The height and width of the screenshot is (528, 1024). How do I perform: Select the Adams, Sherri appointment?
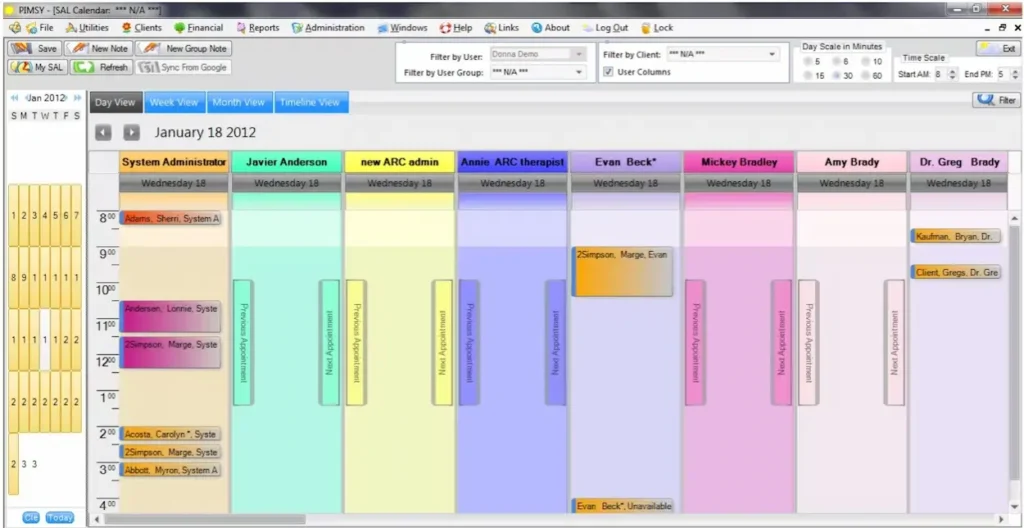(x=170, y=219)
